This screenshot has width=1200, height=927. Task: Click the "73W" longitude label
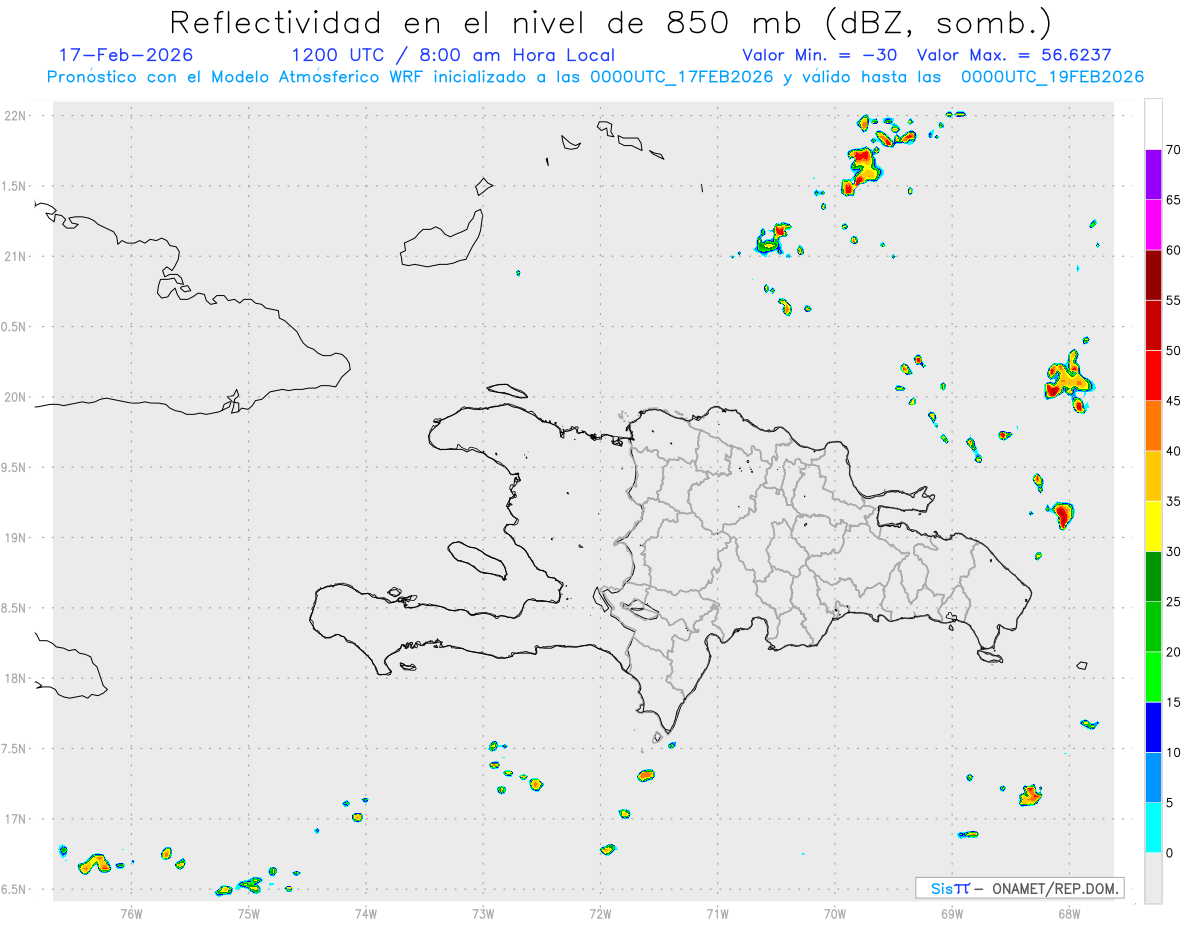point(483,913)
